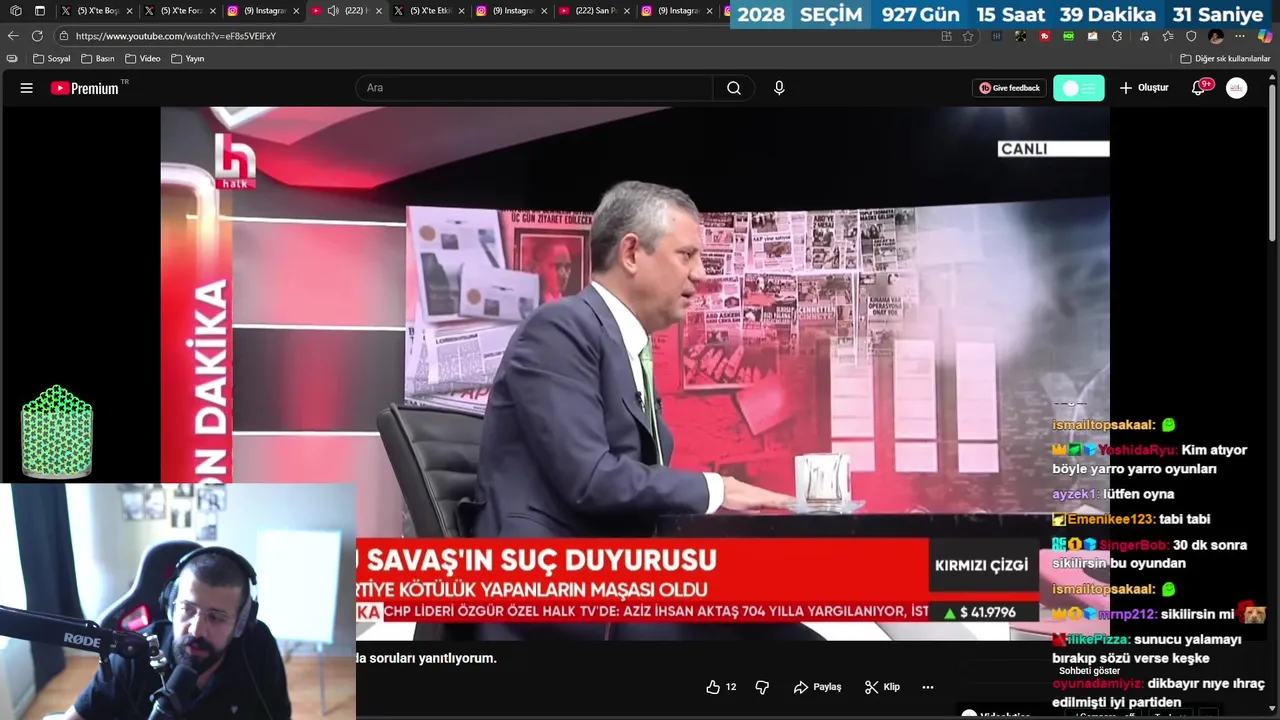
Task: Open the browser profile avatar
Action: pos(1216,36)
